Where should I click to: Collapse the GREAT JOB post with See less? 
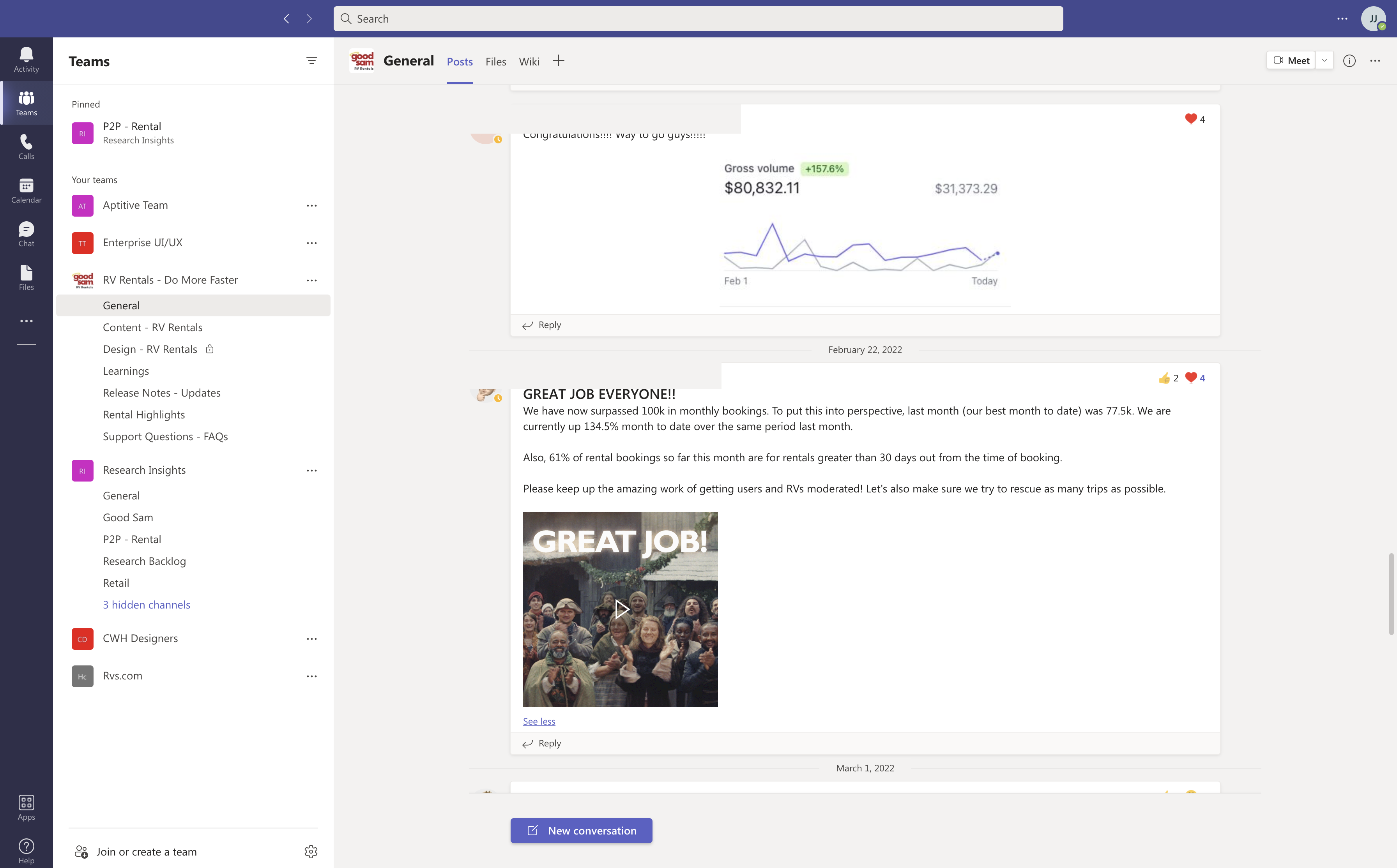pyautogui.click(x=539, y=721)
